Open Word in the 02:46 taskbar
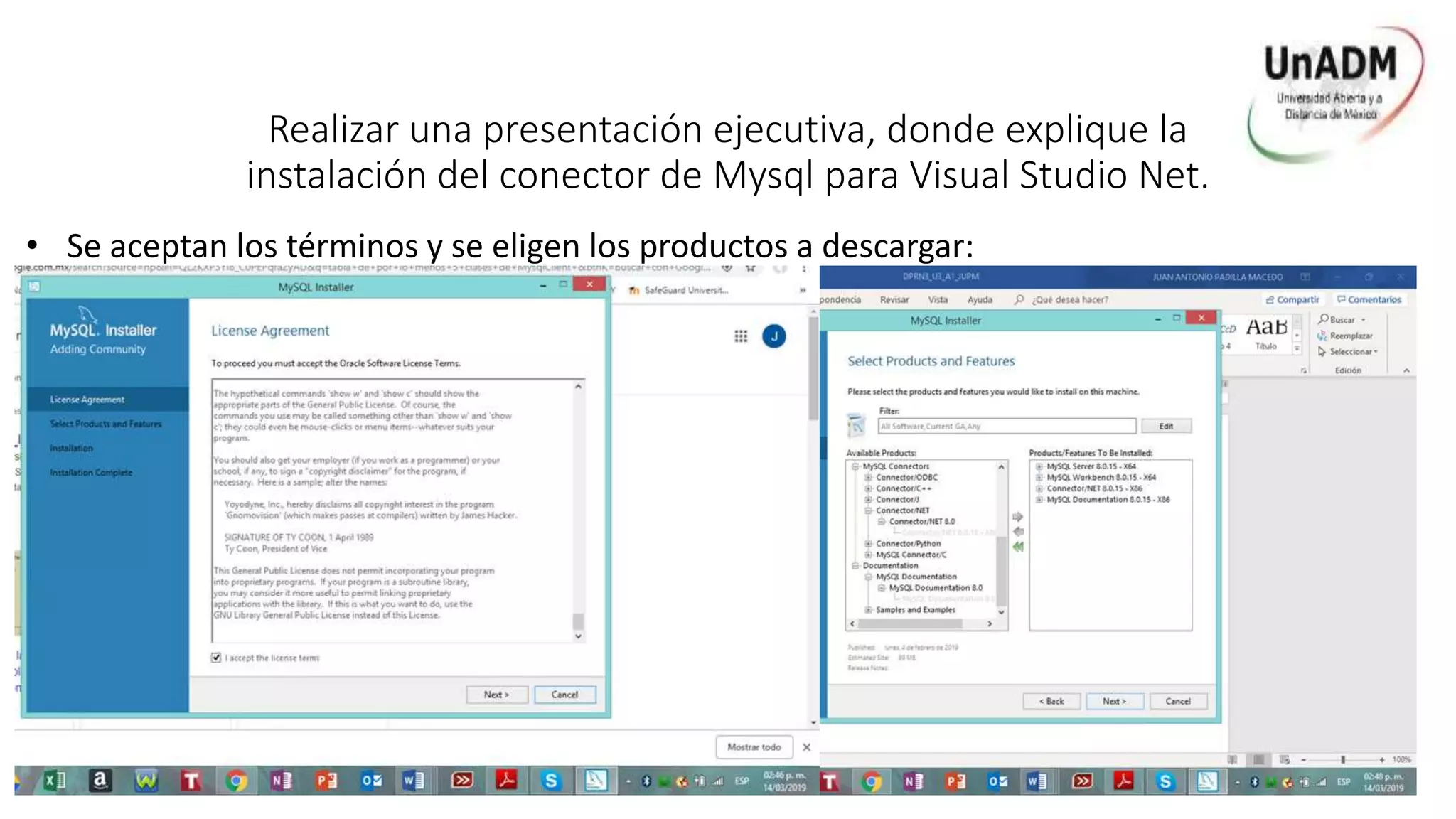 pyautogui.click(x=413, y=781)
